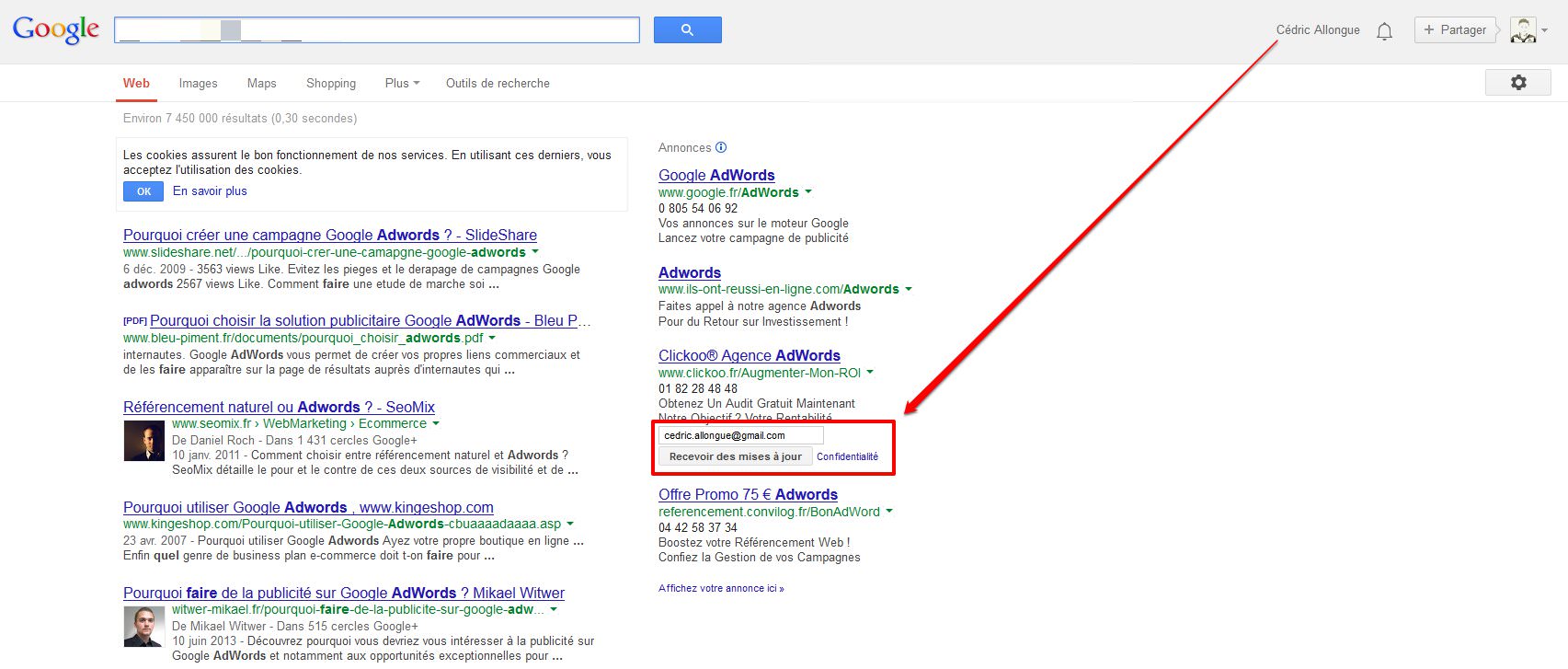Viewport: 1568px width, 669px height.
Task: Expand the ils-ont-reussi-en-ligne.com ad dropdown arrow
Action: tap(909, 289)
